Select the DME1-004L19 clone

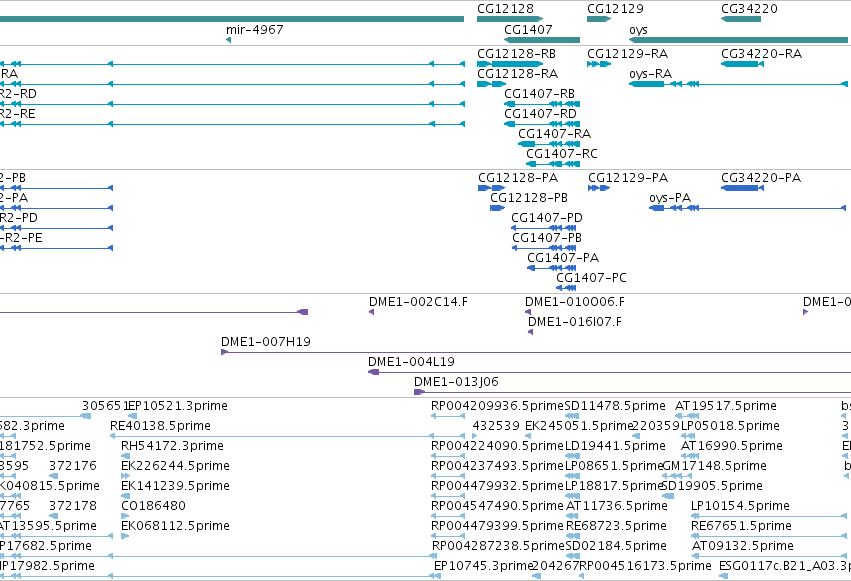(x=609, y=372)
